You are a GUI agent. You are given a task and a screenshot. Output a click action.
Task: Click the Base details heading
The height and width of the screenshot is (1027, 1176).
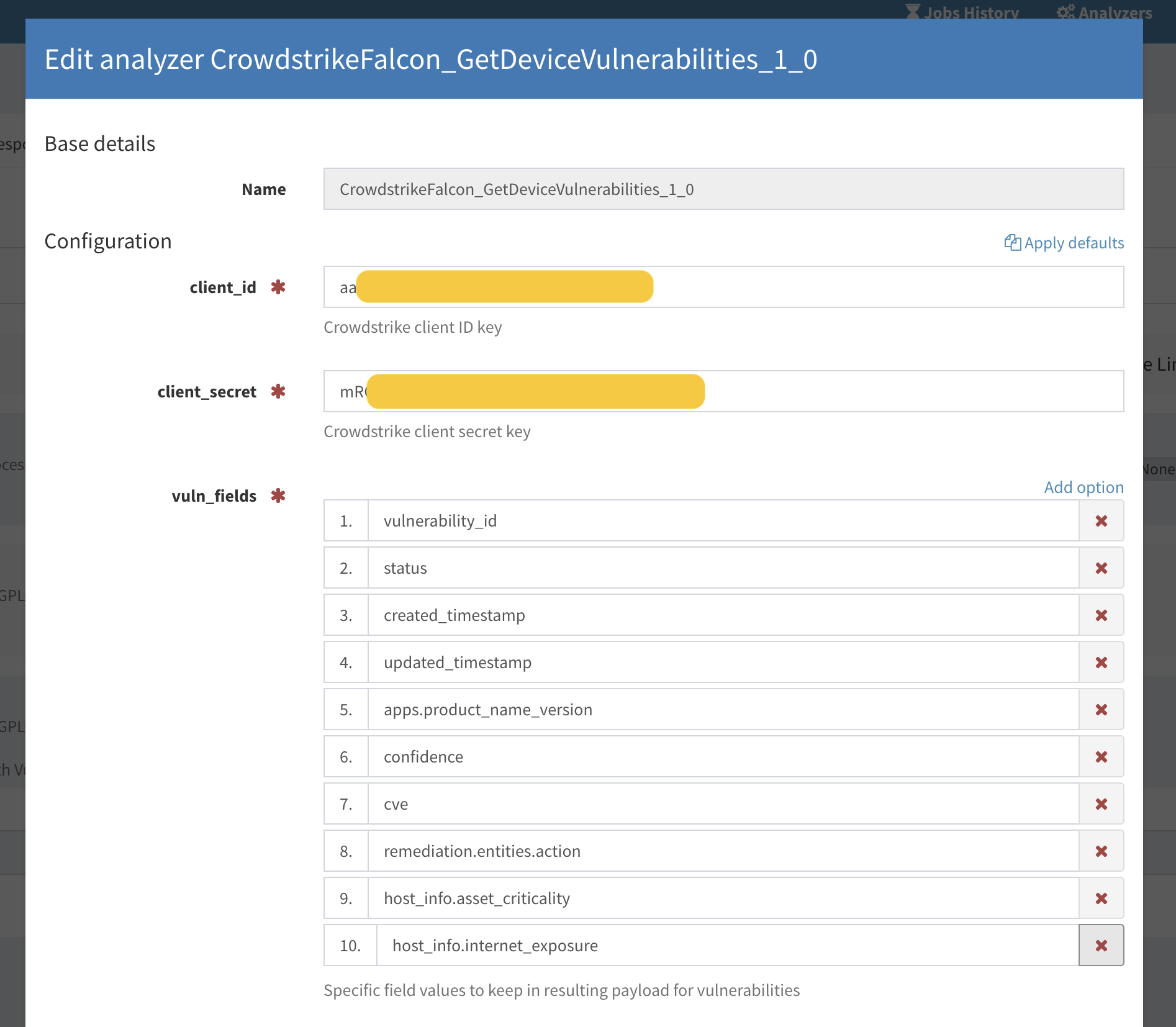point(100,143)
